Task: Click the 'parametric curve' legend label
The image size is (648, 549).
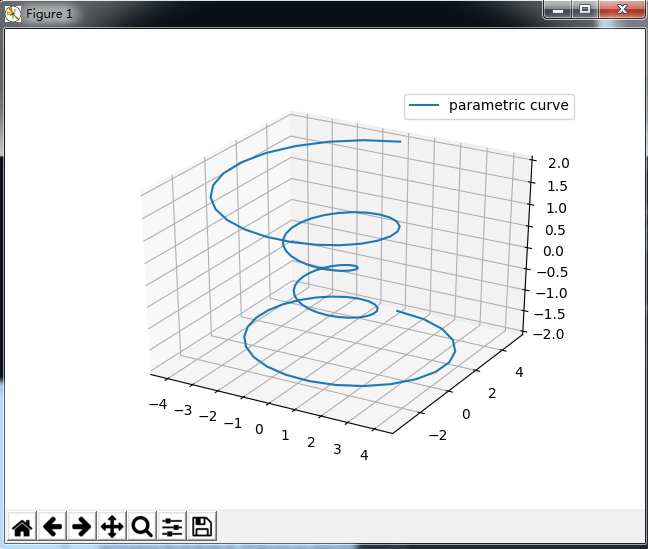Action: 509,105
